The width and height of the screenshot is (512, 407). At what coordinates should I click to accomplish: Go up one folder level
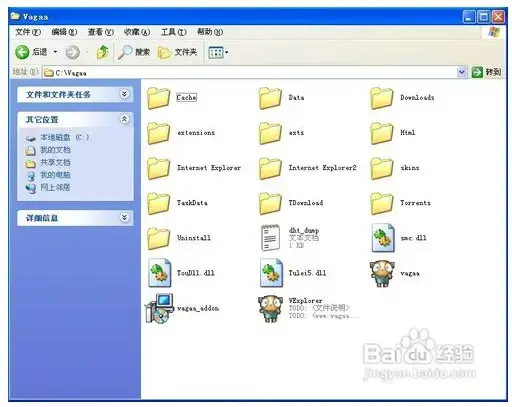102,52
